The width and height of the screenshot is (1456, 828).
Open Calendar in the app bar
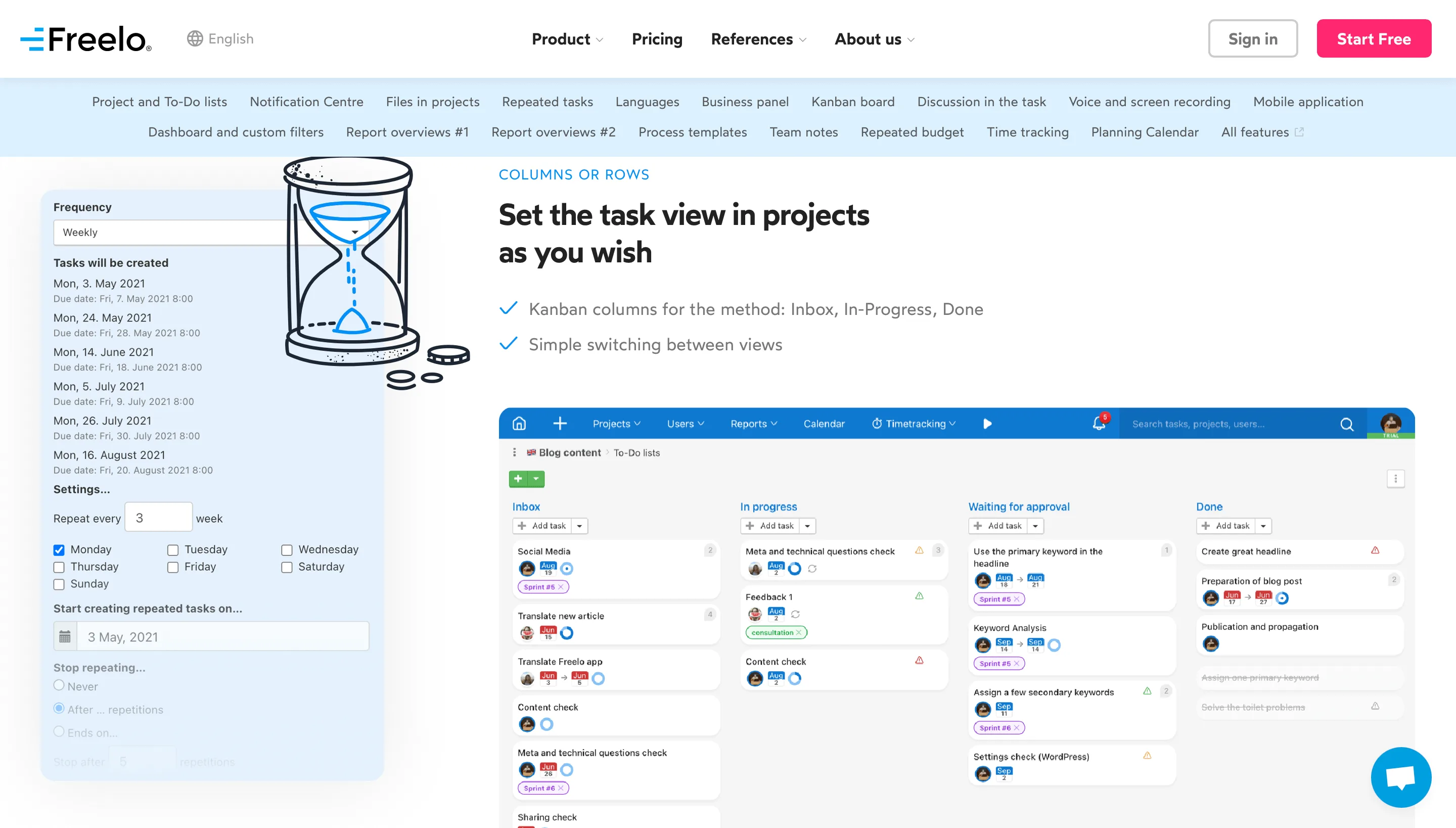click(x=824, y=424)
